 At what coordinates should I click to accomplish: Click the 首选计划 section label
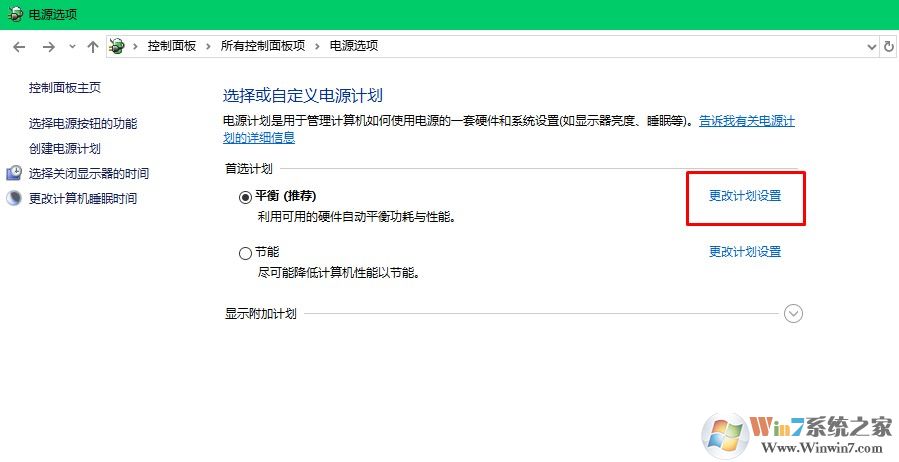[x=248, y=169]
